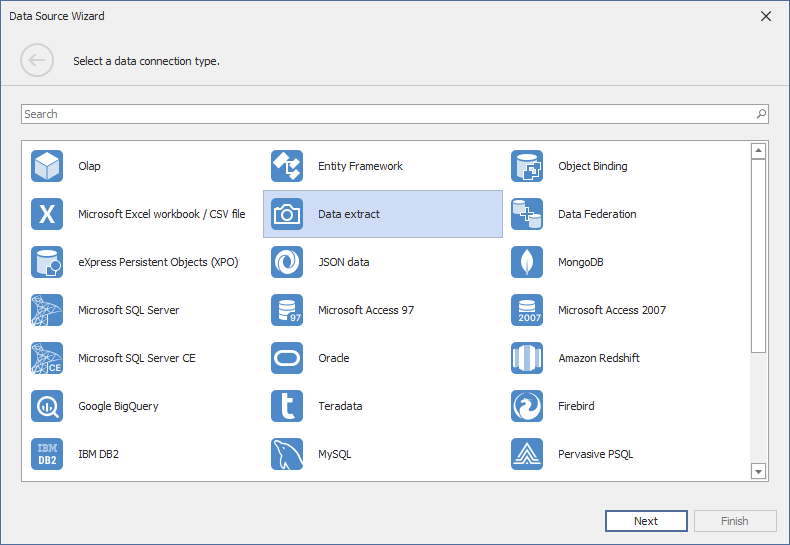Image resolution: width=790 pixels, height=545 pixels.
Task: Close the Data Source Wizard
Action: point(766,16)
